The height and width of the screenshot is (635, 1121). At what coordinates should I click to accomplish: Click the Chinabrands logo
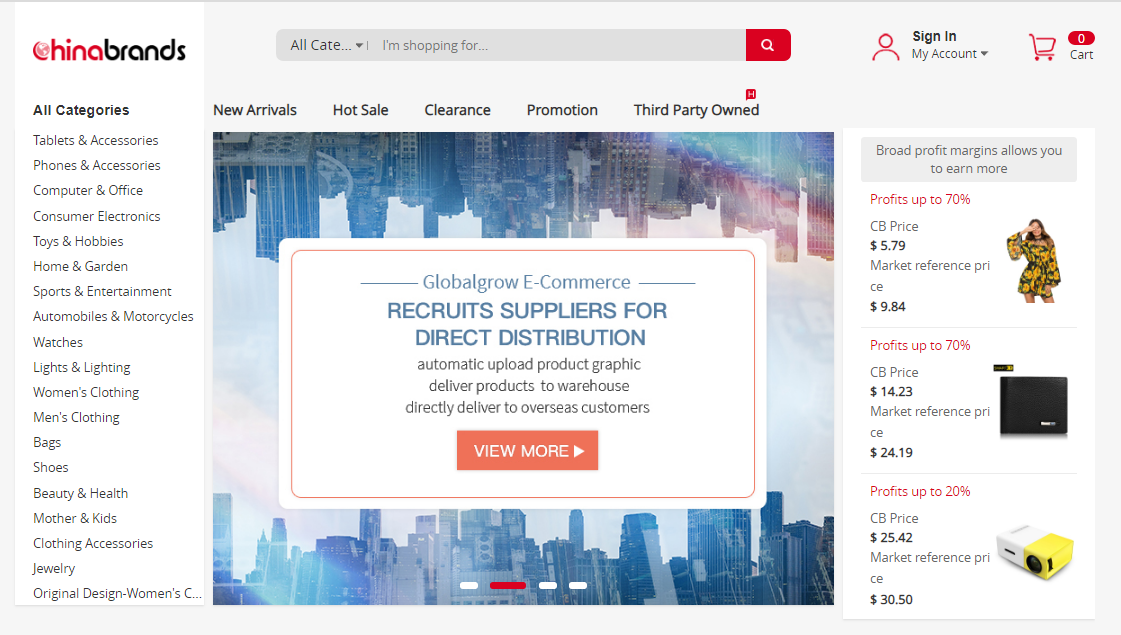[x=109, y=49]
